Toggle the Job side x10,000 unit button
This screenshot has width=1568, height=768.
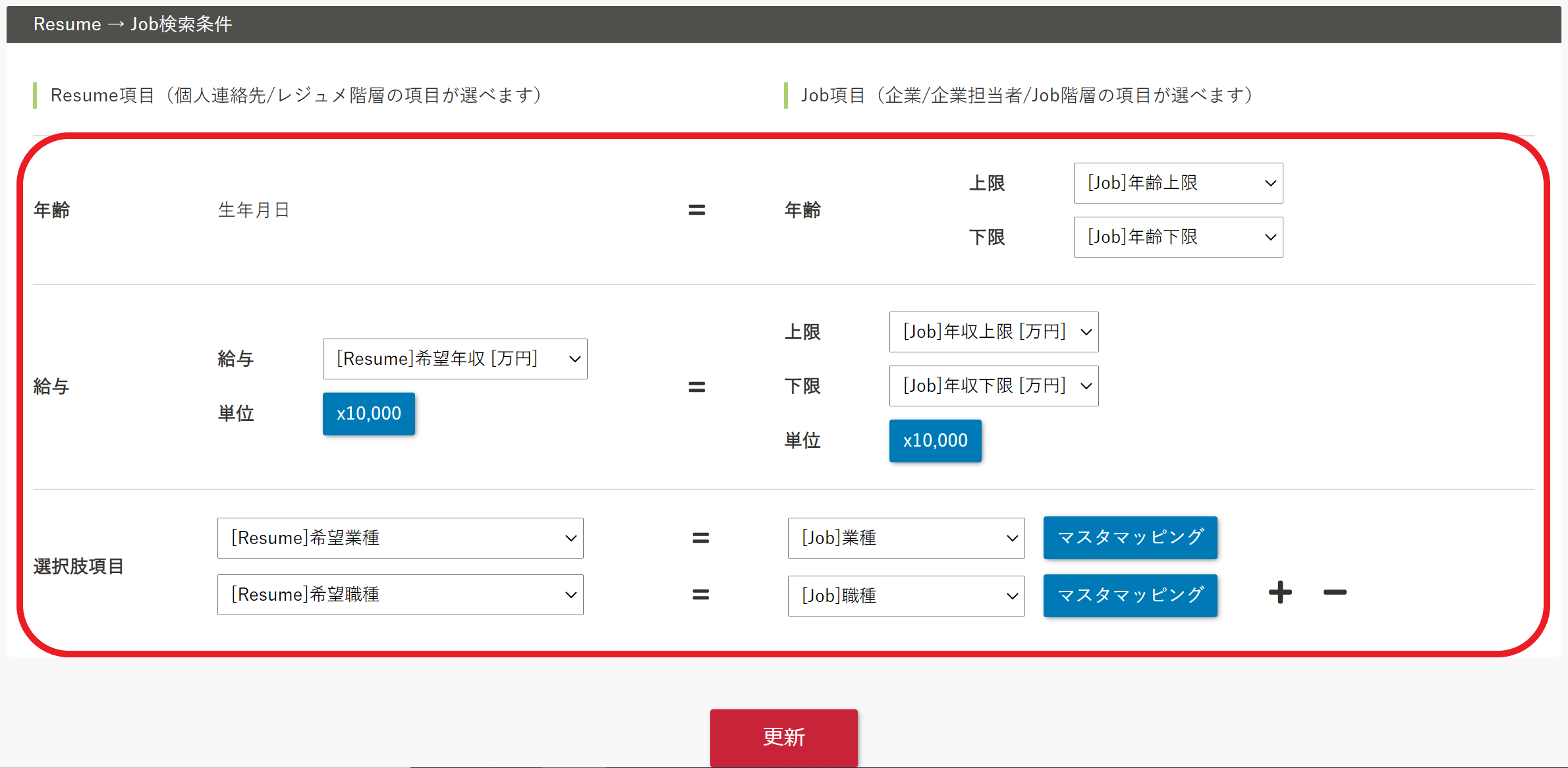[x=935, y=441]
